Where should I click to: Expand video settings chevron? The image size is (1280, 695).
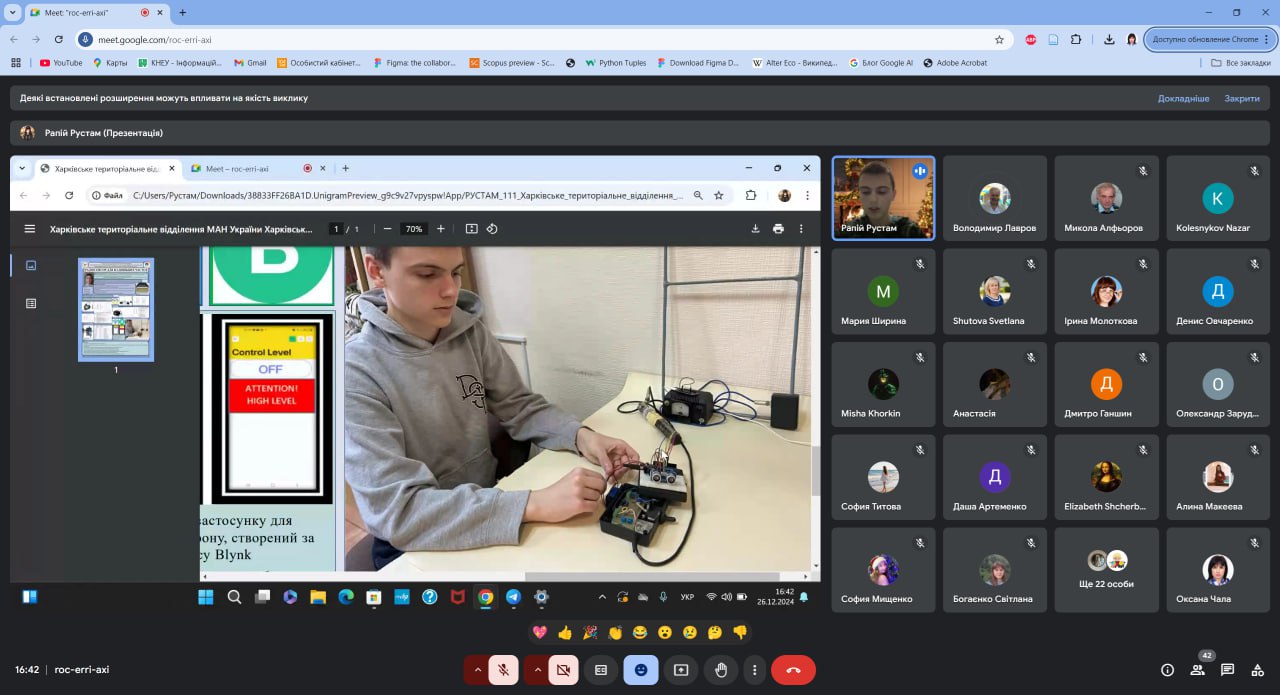(538, 670)
